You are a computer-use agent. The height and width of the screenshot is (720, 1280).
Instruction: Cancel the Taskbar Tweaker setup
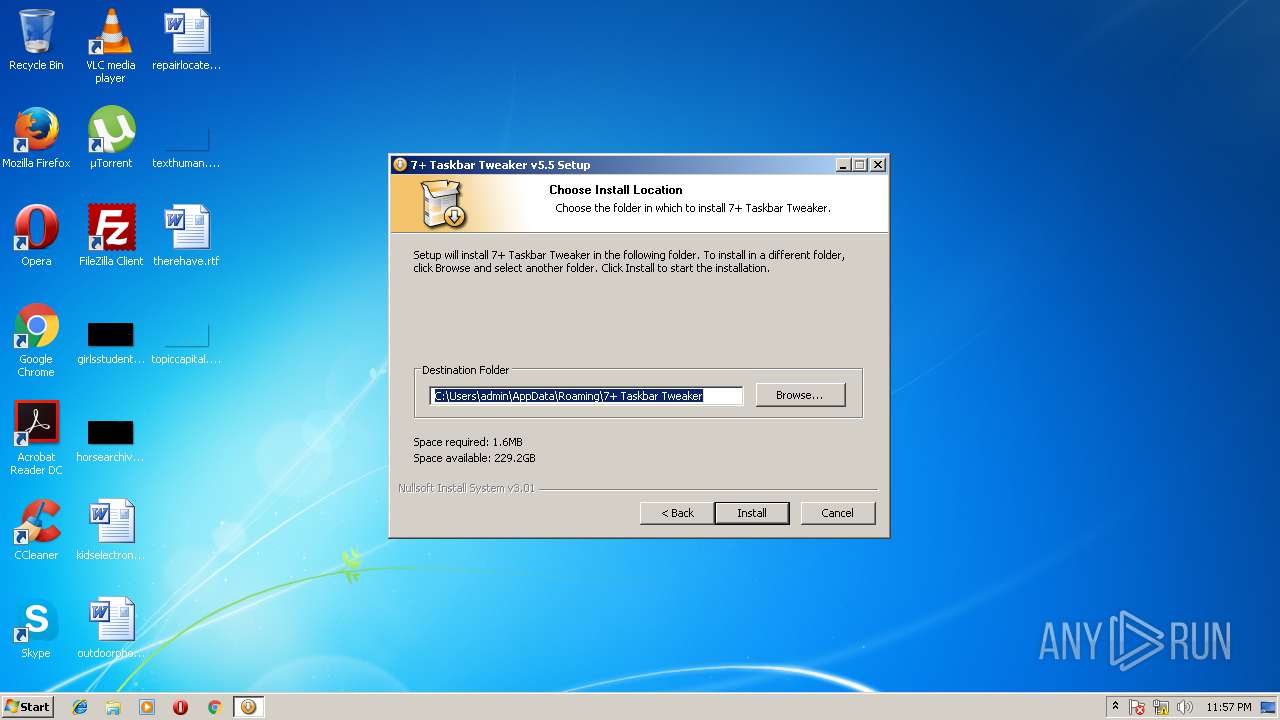[x=838, y=513]
